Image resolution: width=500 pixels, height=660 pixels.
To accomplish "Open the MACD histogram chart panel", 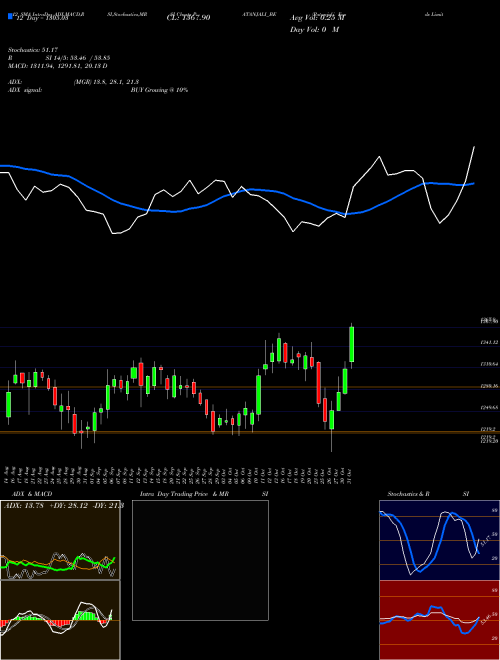I will (x=60, y=620).
